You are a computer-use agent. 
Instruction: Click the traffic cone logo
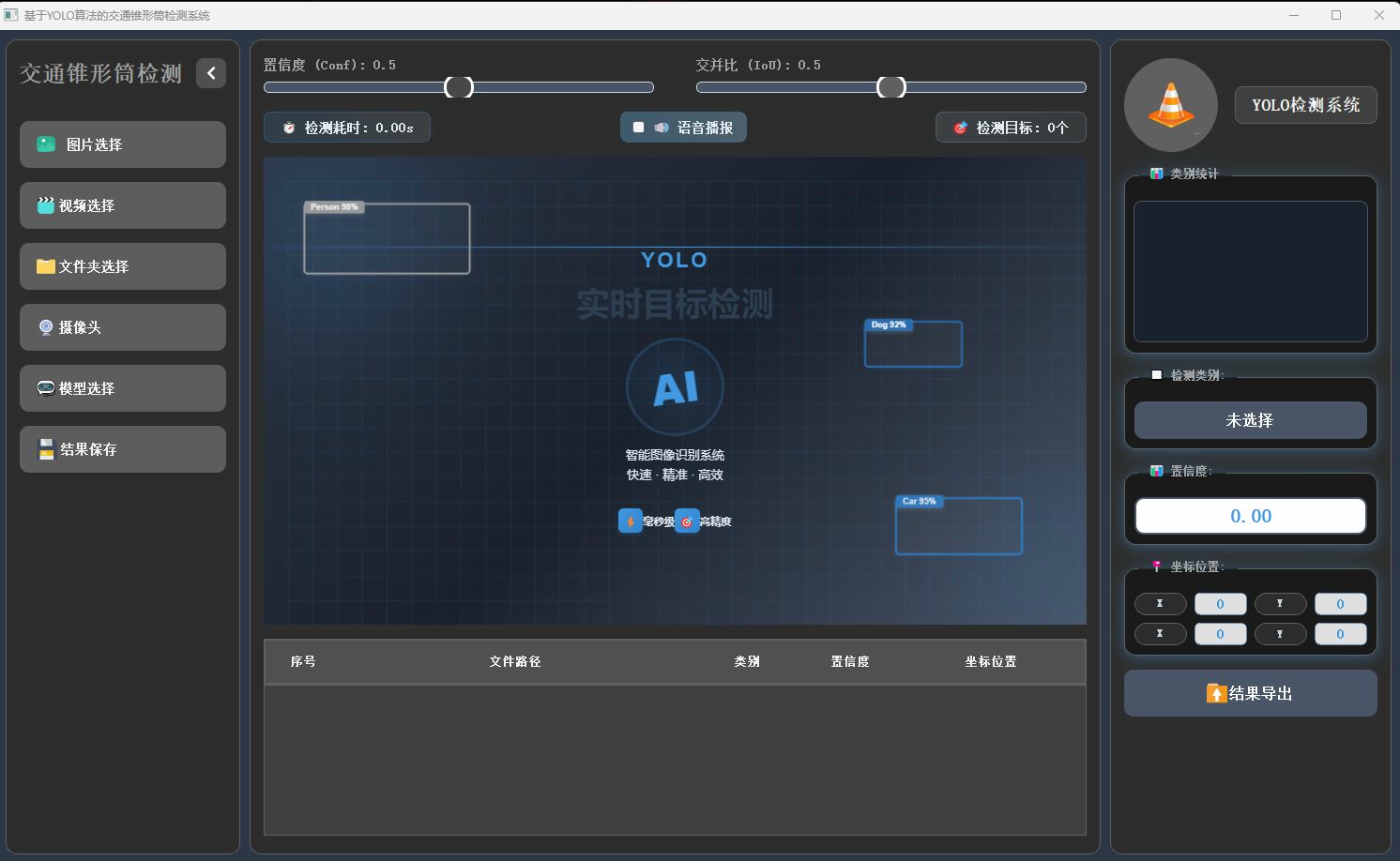pos(1171,105)
